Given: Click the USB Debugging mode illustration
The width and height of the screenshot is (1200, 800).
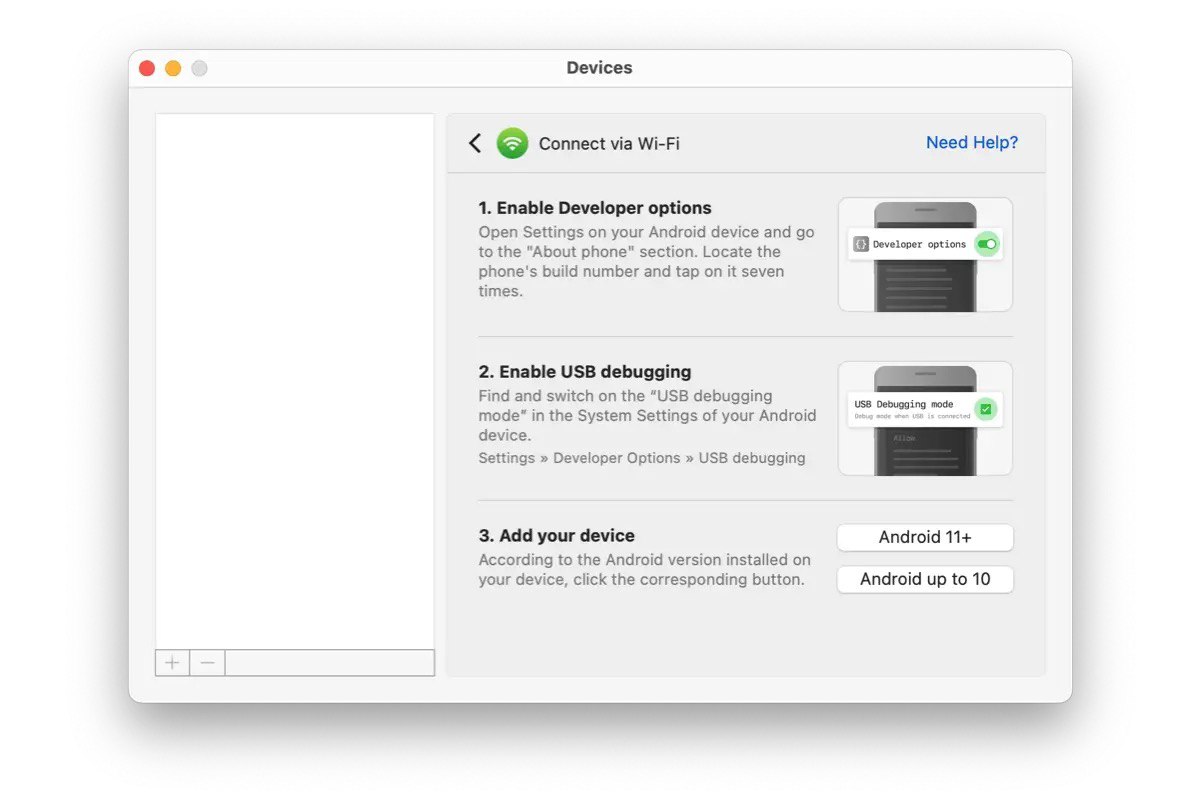Looking at the screenshot, I should (x=925, y=418).
